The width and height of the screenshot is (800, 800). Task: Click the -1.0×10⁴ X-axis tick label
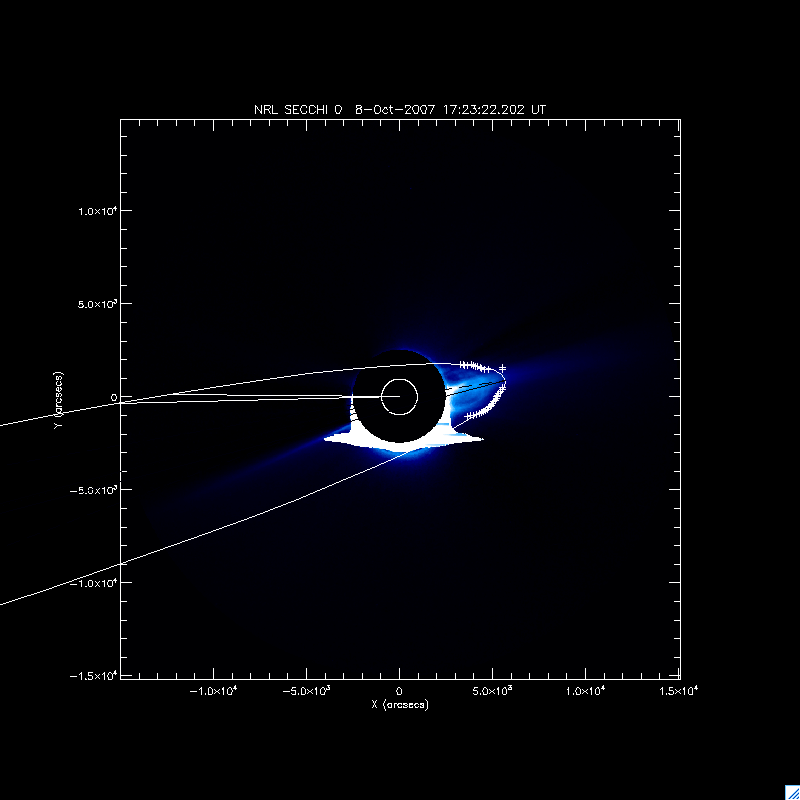(214, 692)
